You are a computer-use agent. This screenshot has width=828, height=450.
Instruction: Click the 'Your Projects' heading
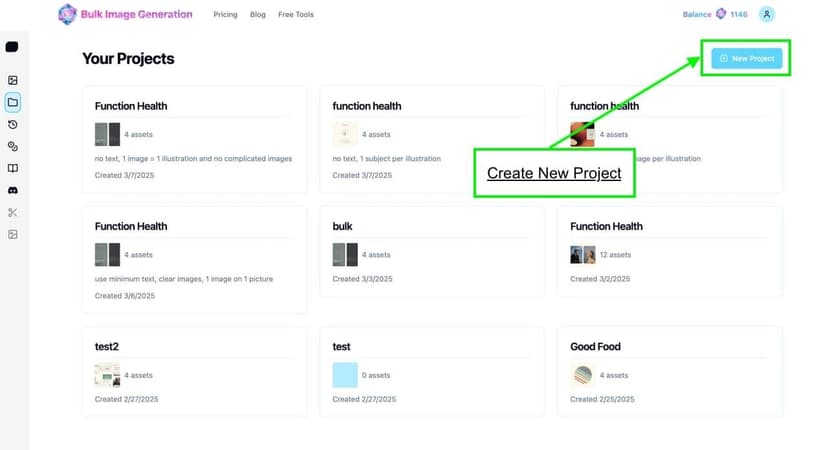click(x=128, y=59)
